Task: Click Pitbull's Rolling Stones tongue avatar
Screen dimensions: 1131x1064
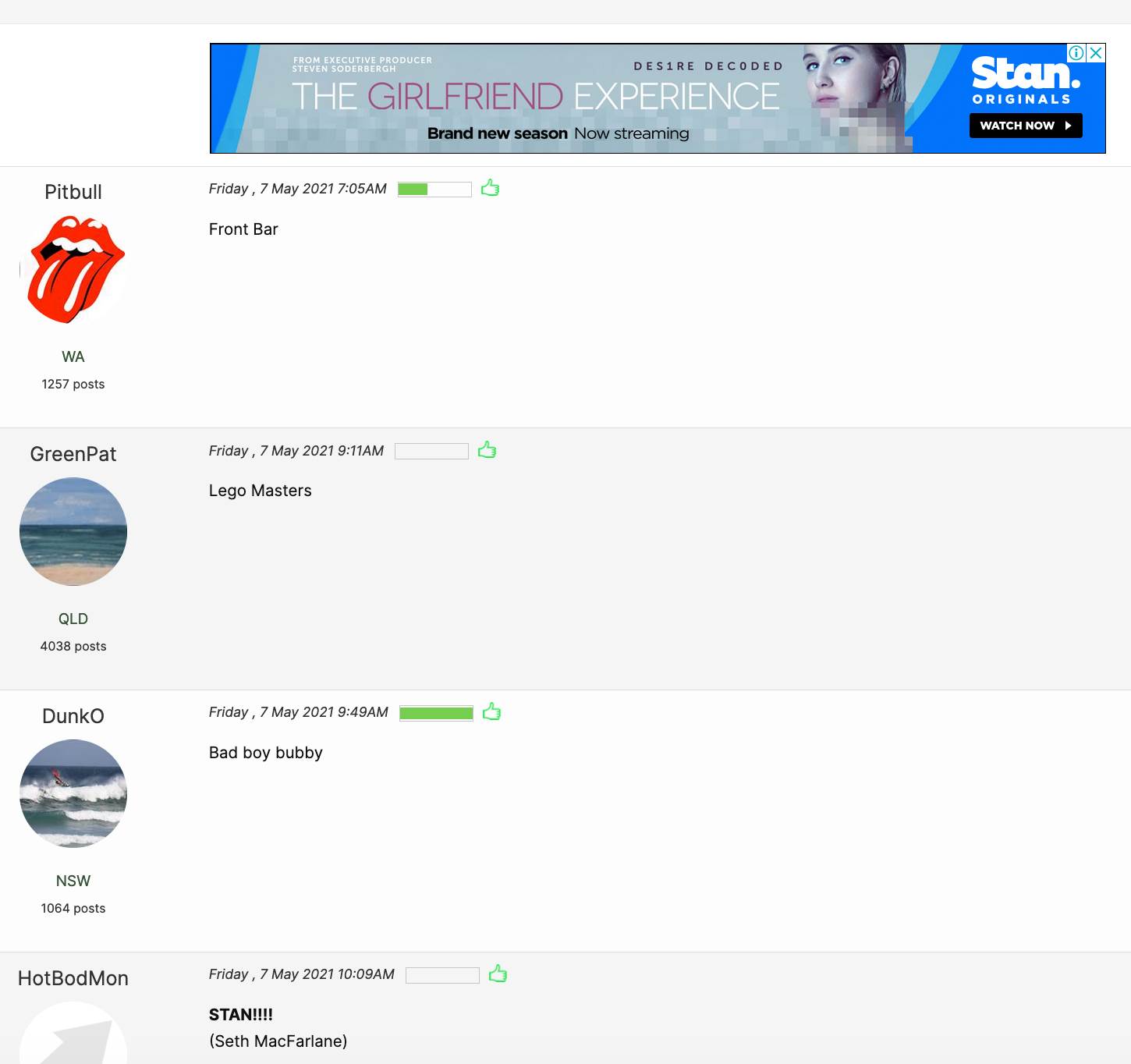Action: (73, 270)
